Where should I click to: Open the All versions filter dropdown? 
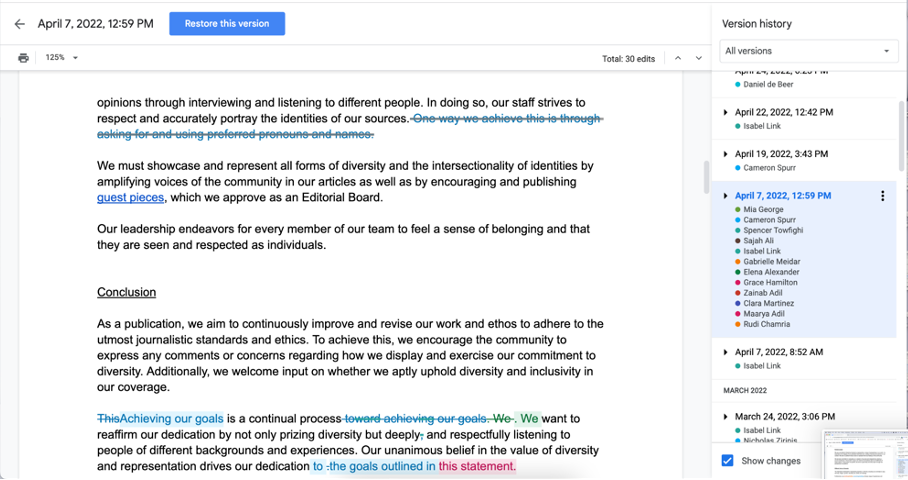point(808,51)
